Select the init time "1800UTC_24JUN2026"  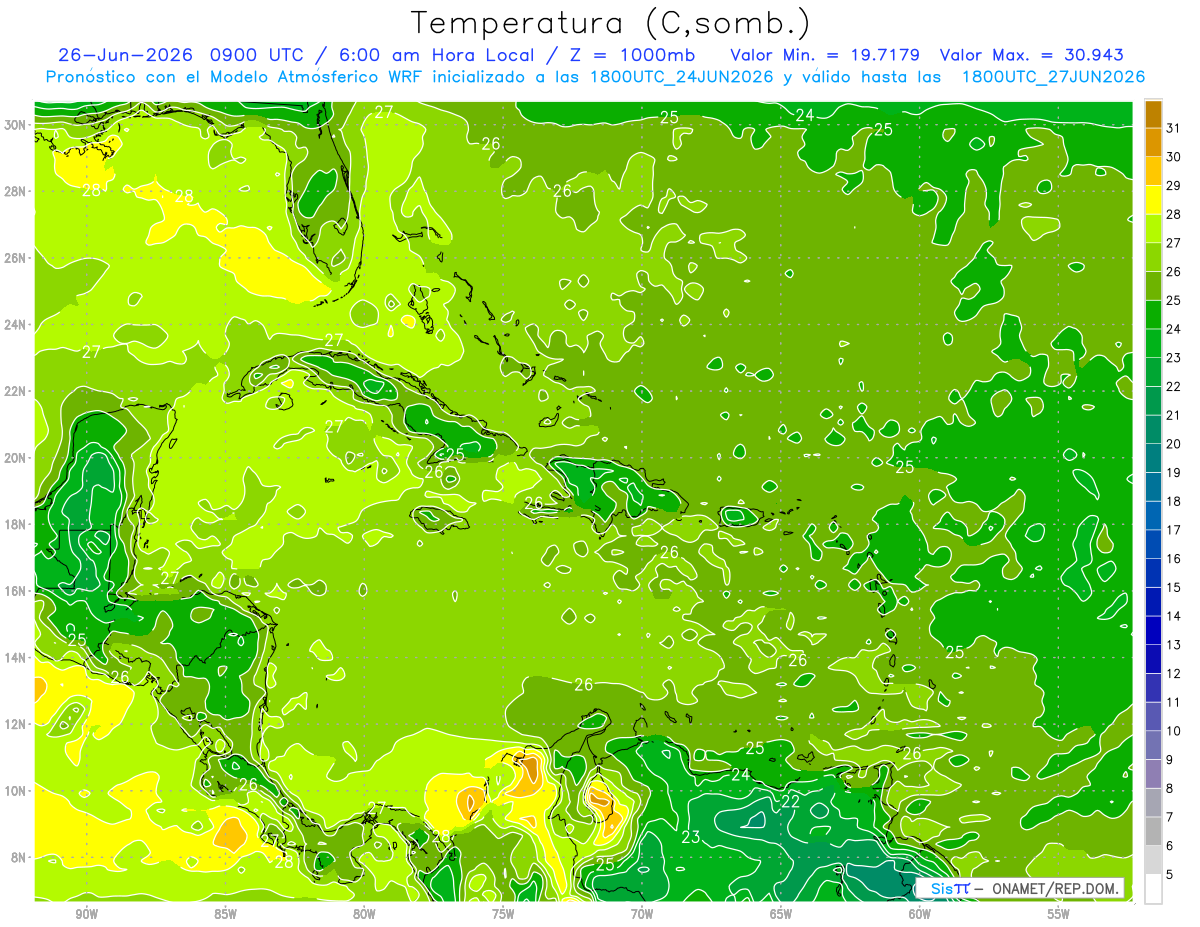[680, 77]
